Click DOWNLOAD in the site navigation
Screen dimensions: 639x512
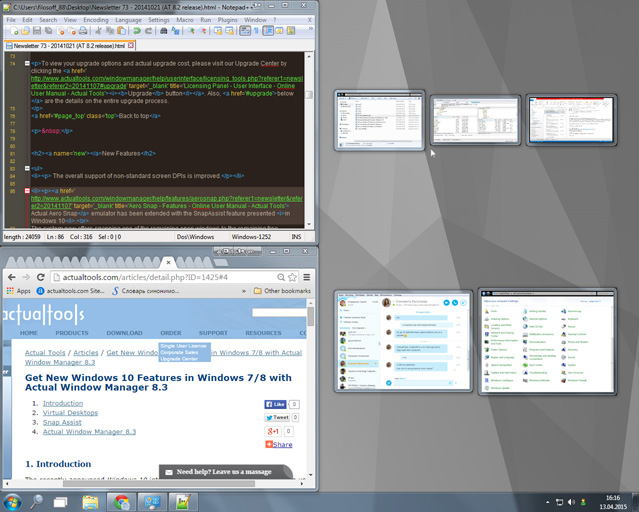pos(124,333)
